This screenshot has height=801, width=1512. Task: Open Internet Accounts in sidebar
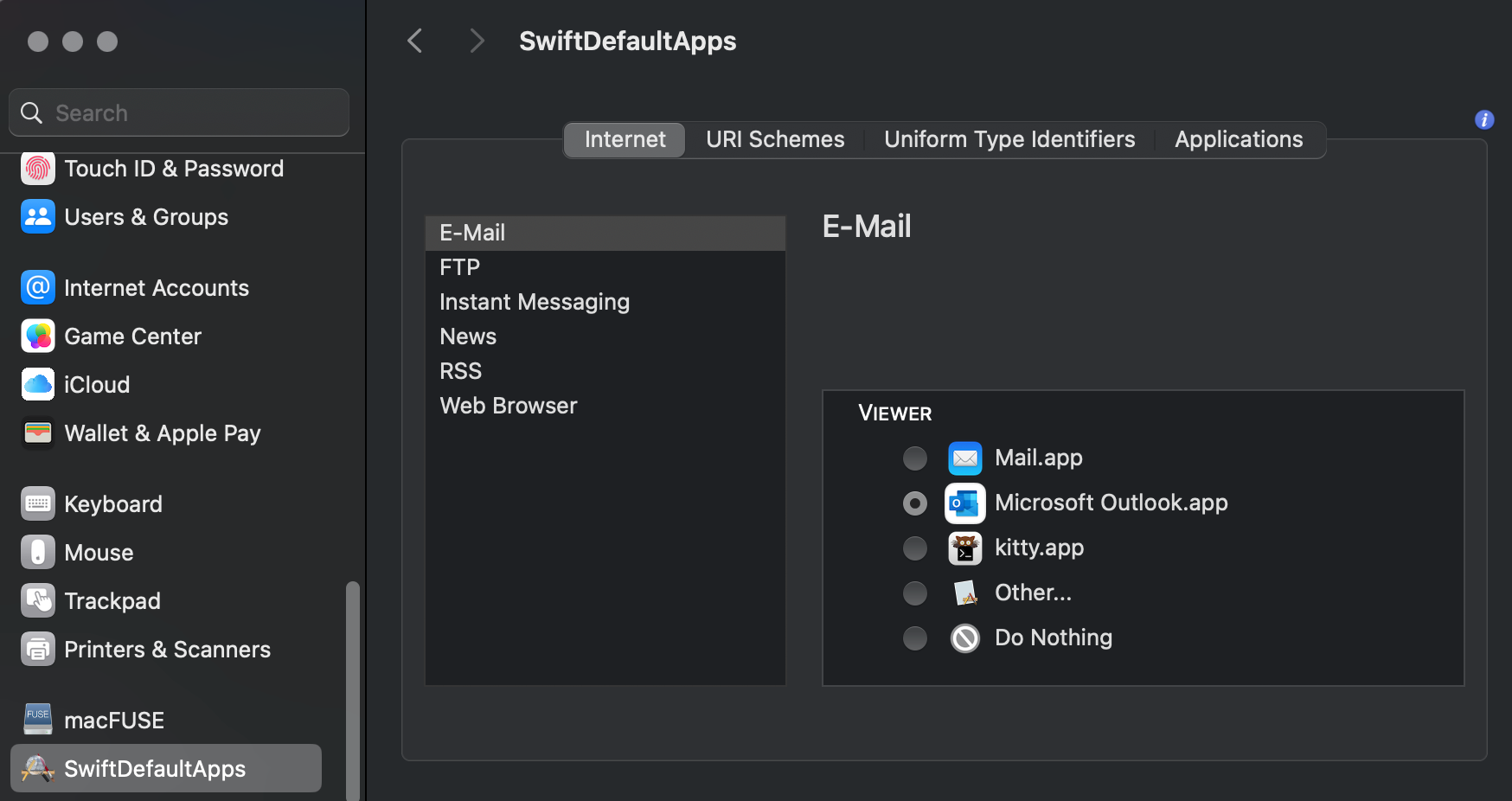click(156, 288)
